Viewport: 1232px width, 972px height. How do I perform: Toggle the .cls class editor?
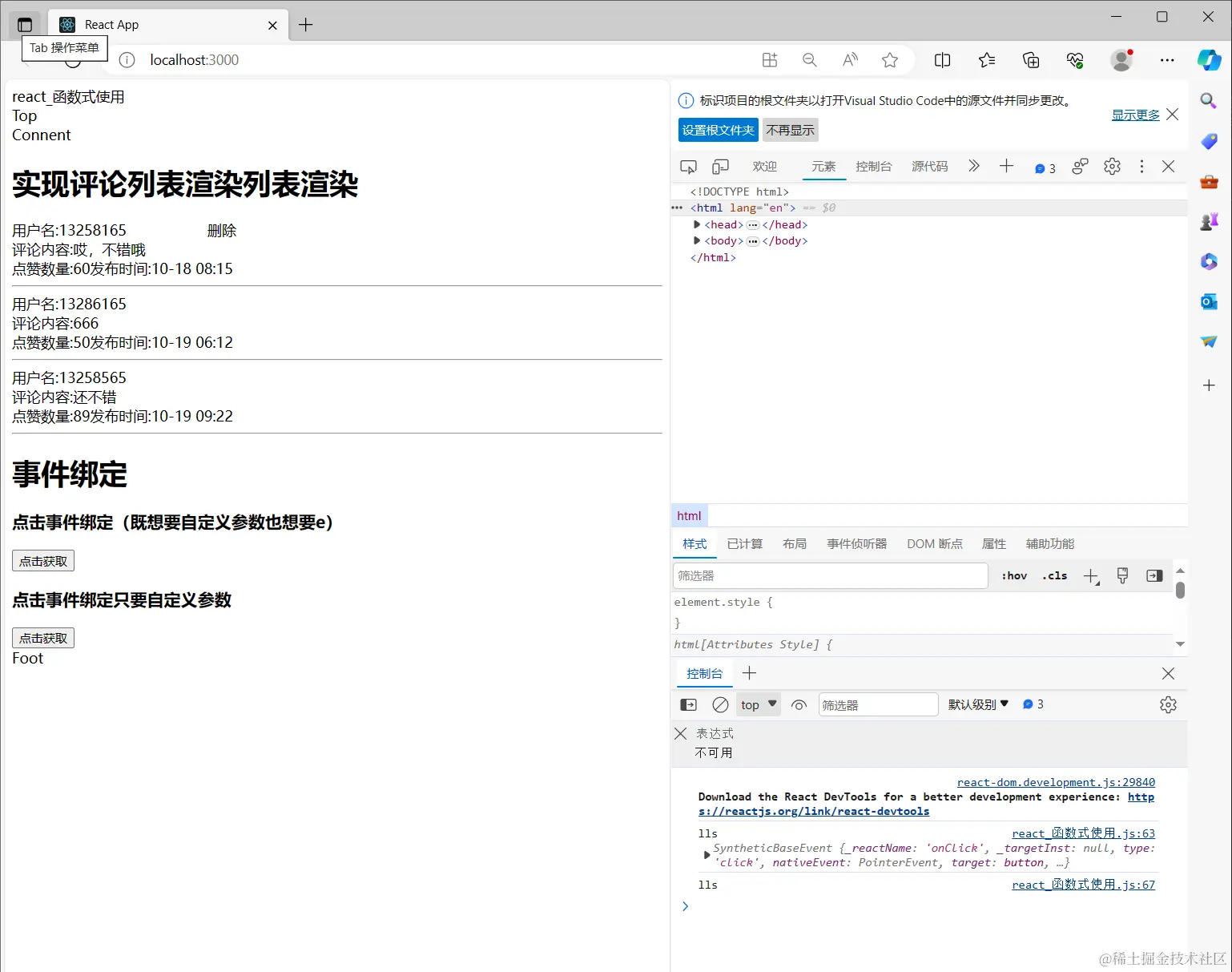(1055, 575)
